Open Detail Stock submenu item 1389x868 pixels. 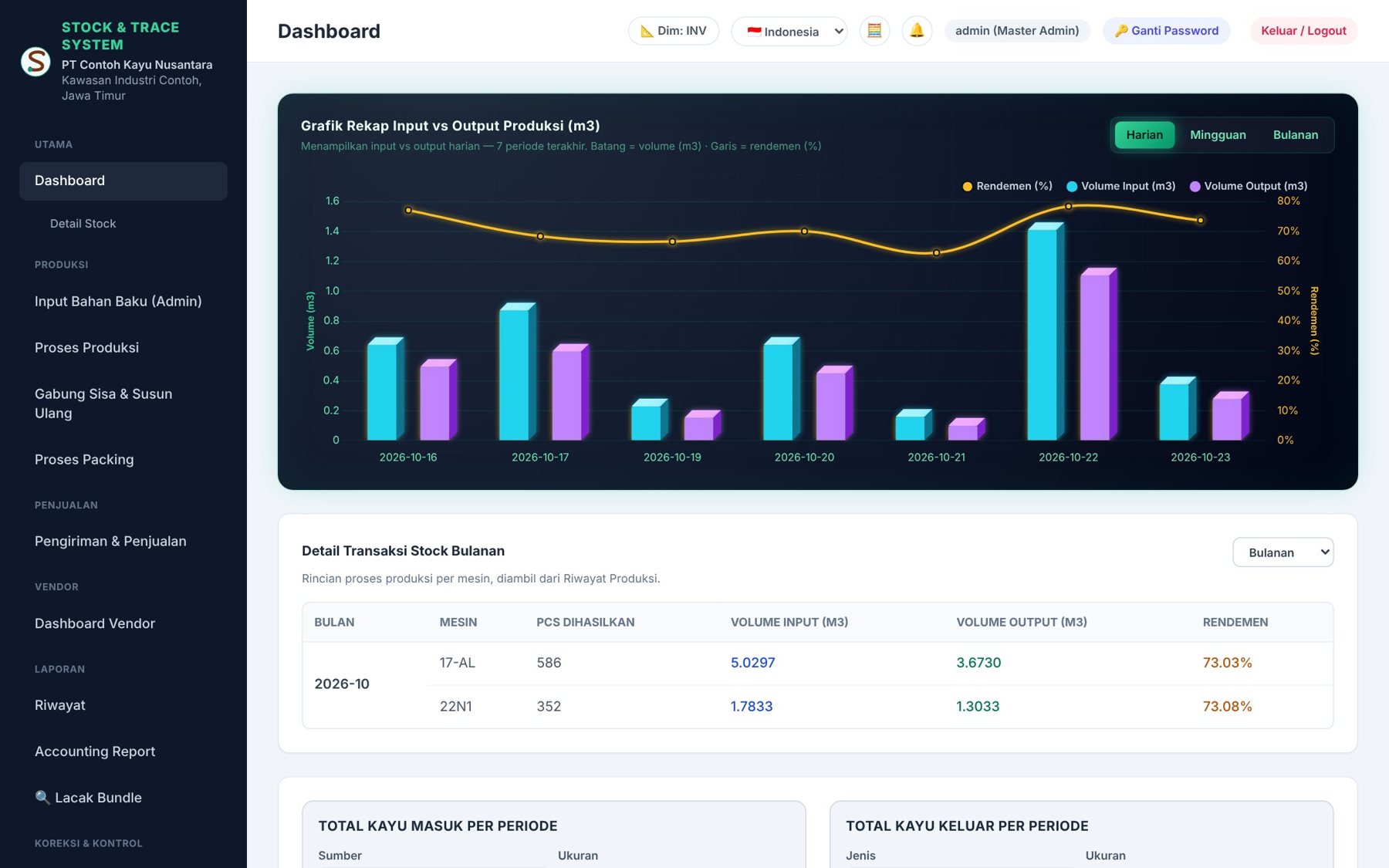point(83,224)
